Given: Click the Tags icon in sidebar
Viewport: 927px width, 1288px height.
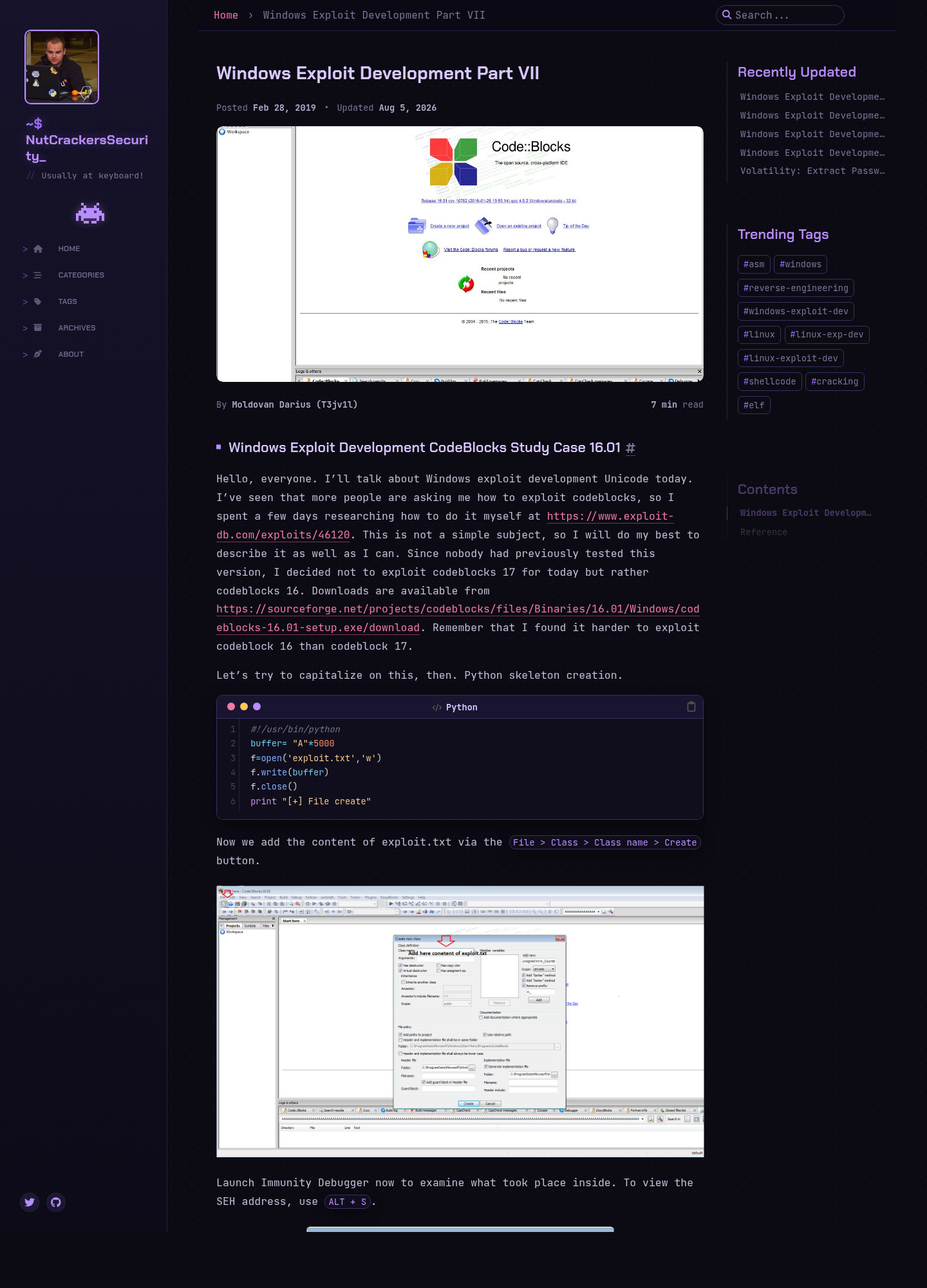Looking at the screenshot, I should pyautogui.click(x=38, y=301).
